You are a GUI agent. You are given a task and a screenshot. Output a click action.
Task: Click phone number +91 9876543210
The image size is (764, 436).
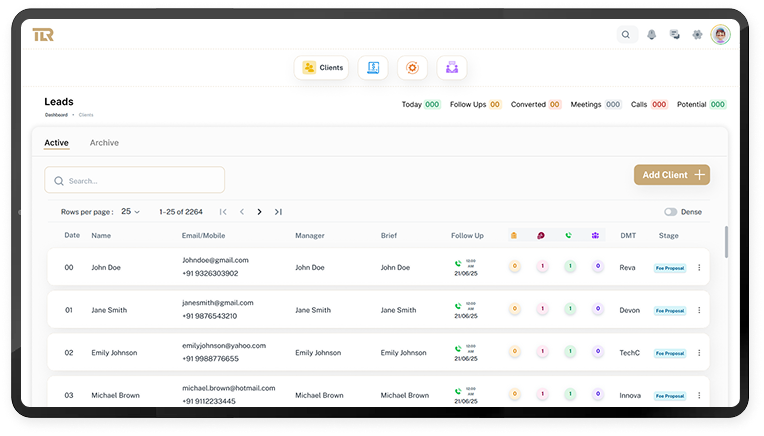click(210, 316)
